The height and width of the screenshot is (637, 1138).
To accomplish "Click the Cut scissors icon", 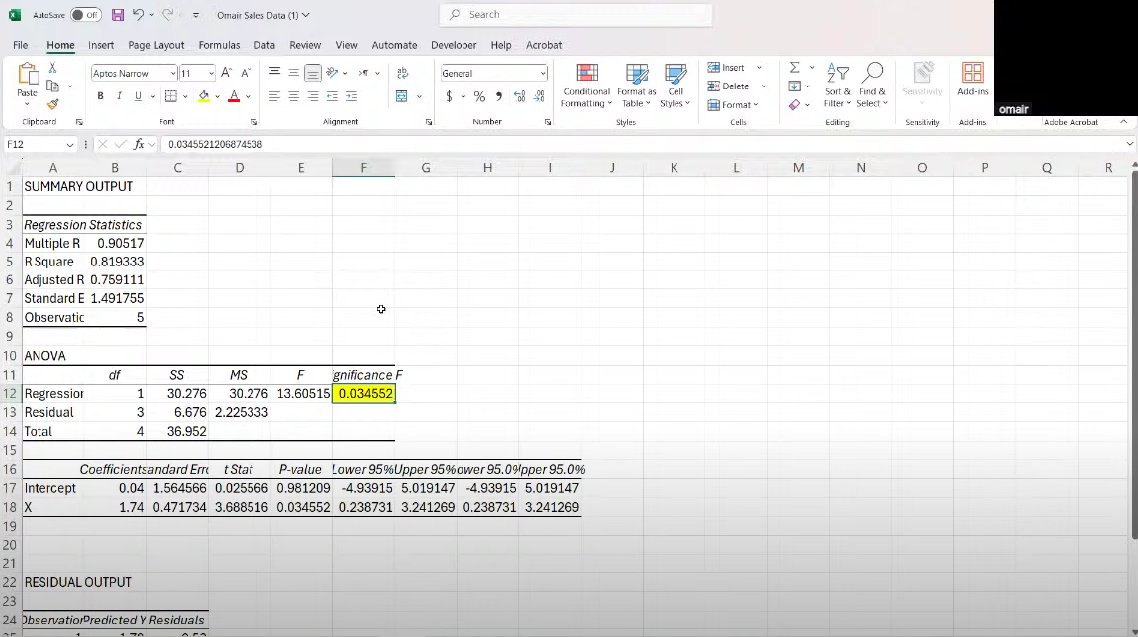I will (52, 67).
